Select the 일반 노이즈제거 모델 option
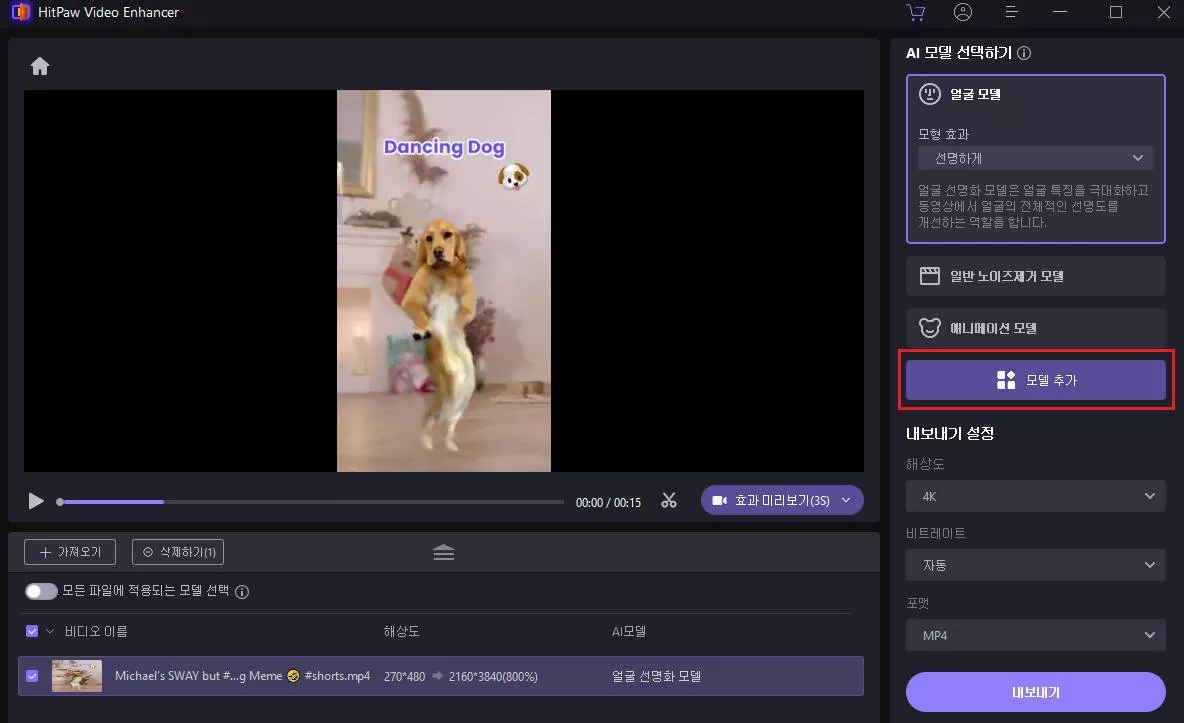Viewport: 1184px width, 723px height. click(x=1035, y=276)
